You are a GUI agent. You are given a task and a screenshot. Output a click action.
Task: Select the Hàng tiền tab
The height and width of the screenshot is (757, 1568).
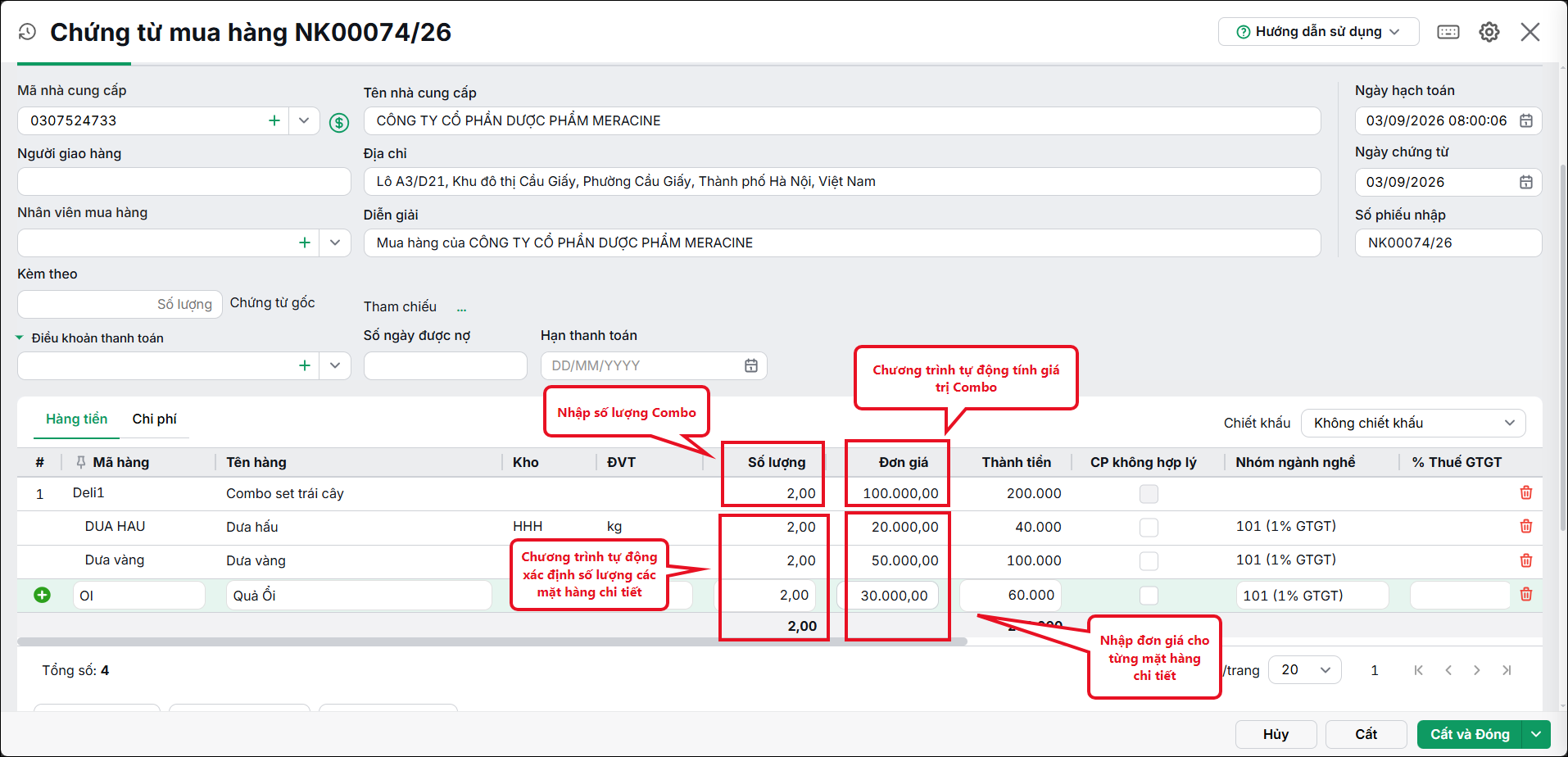(76, 419)
